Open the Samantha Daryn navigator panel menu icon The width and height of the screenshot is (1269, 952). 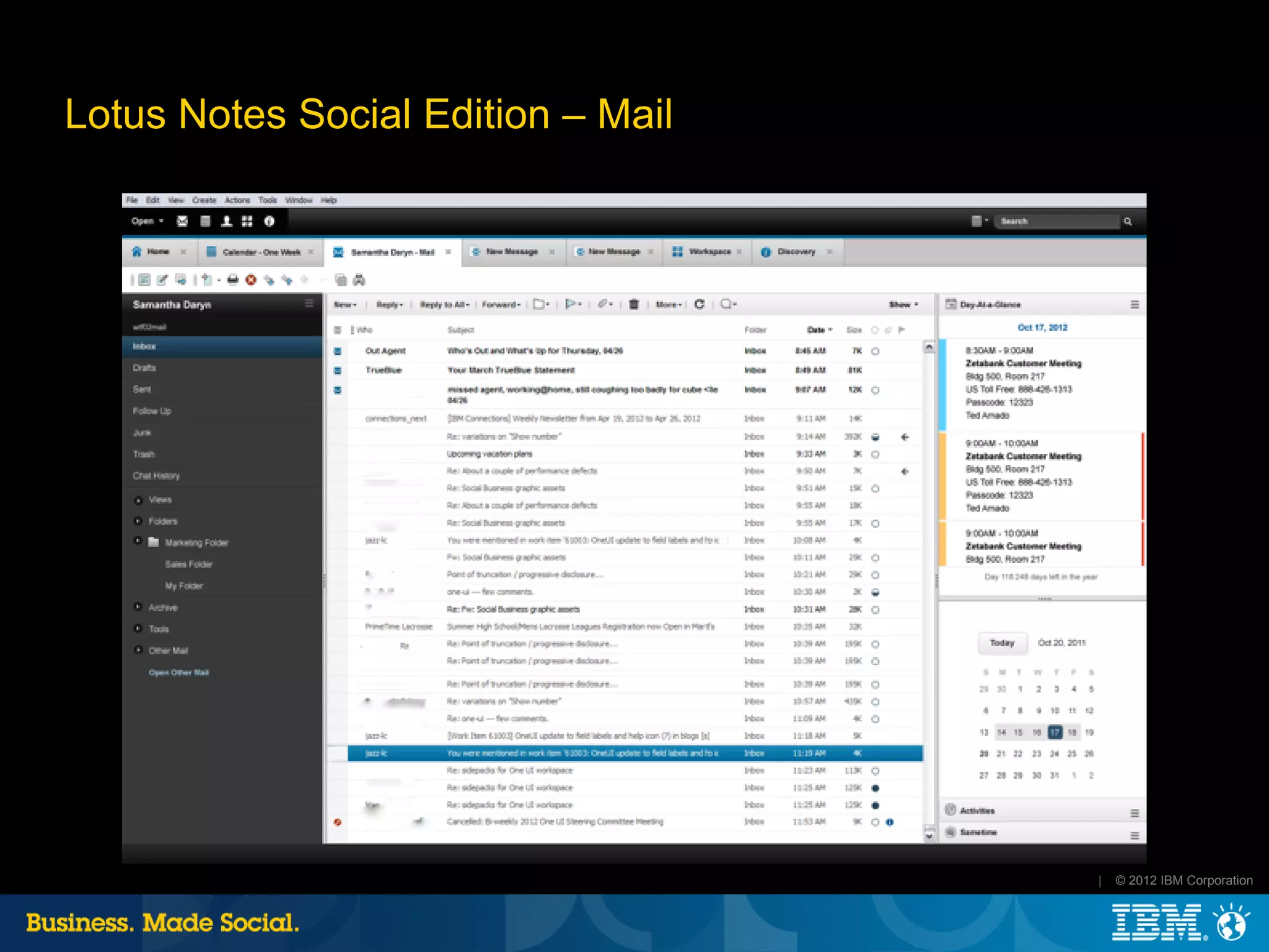click(309, 304)
